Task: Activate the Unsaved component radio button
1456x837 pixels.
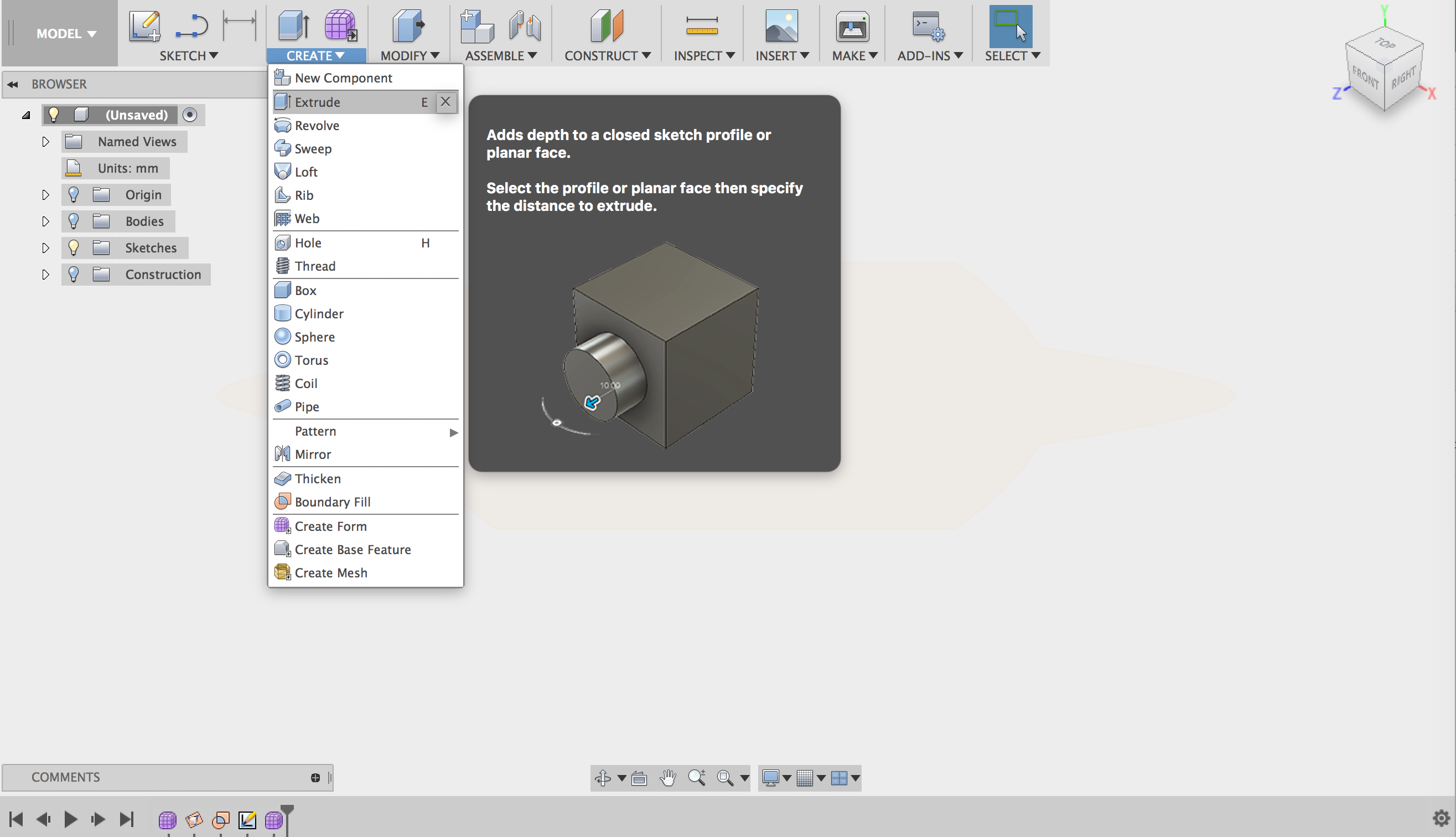Action: (x=190, y=115)
